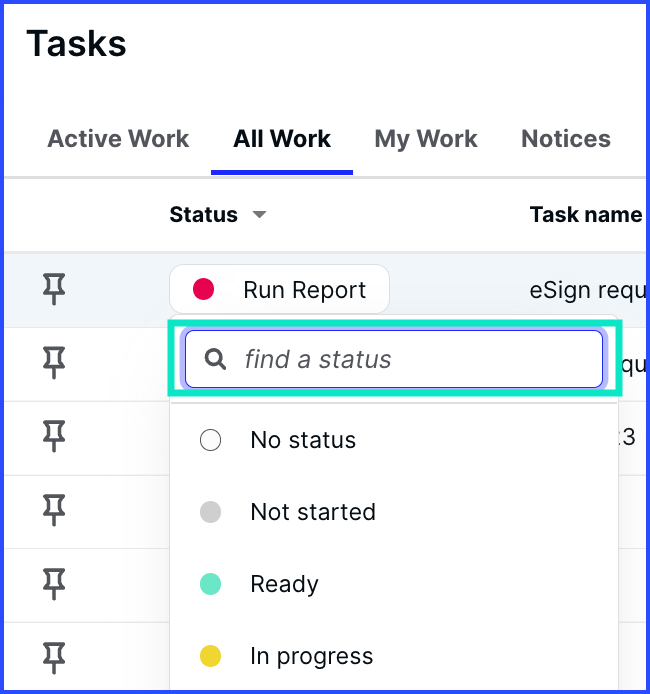Go to the Notices tab
This screenshot has height=694, width=650.
coord(566,139)
